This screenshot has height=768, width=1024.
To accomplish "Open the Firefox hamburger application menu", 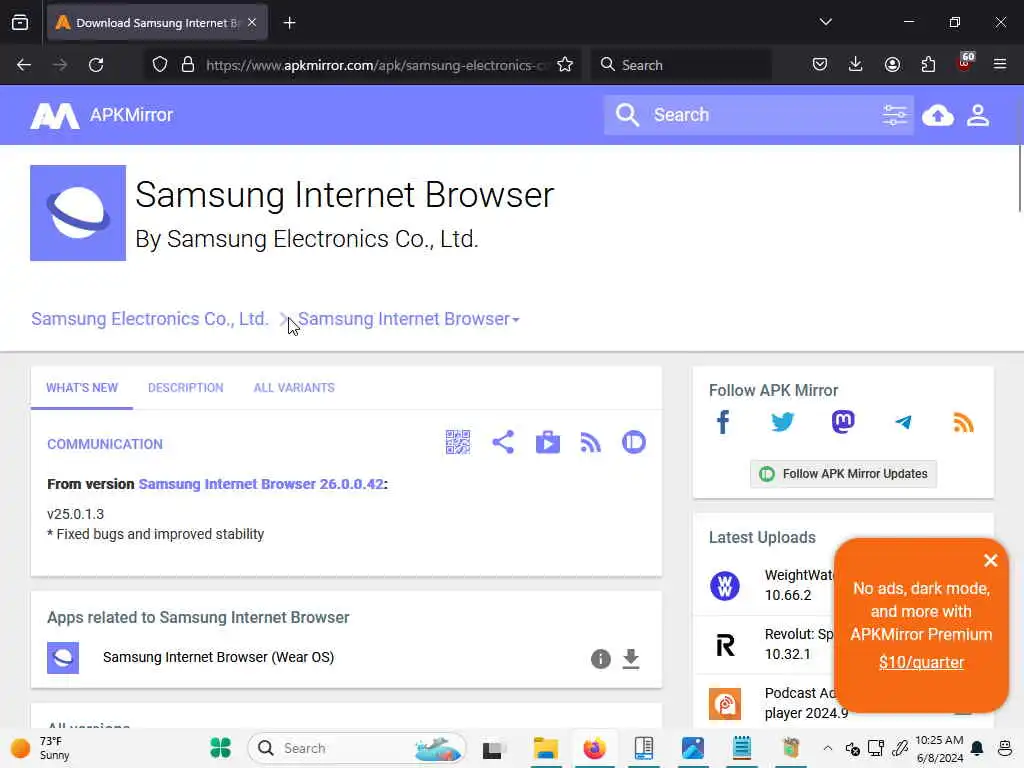I will point(1000,64).
